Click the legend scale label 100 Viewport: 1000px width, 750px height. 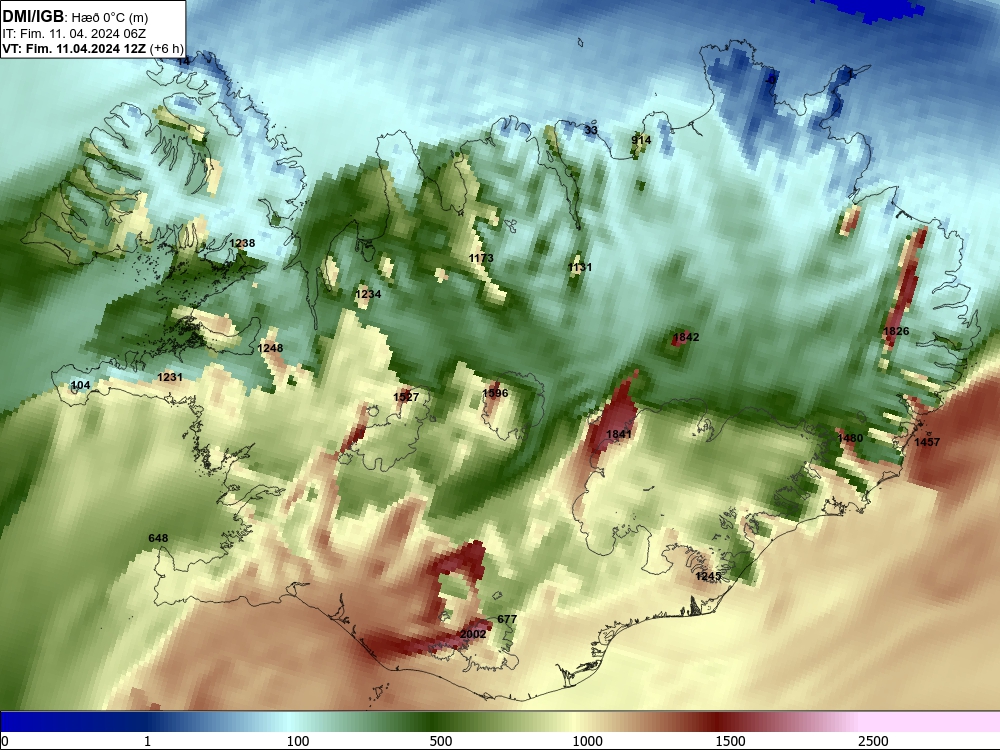click(x=298, y=741)
